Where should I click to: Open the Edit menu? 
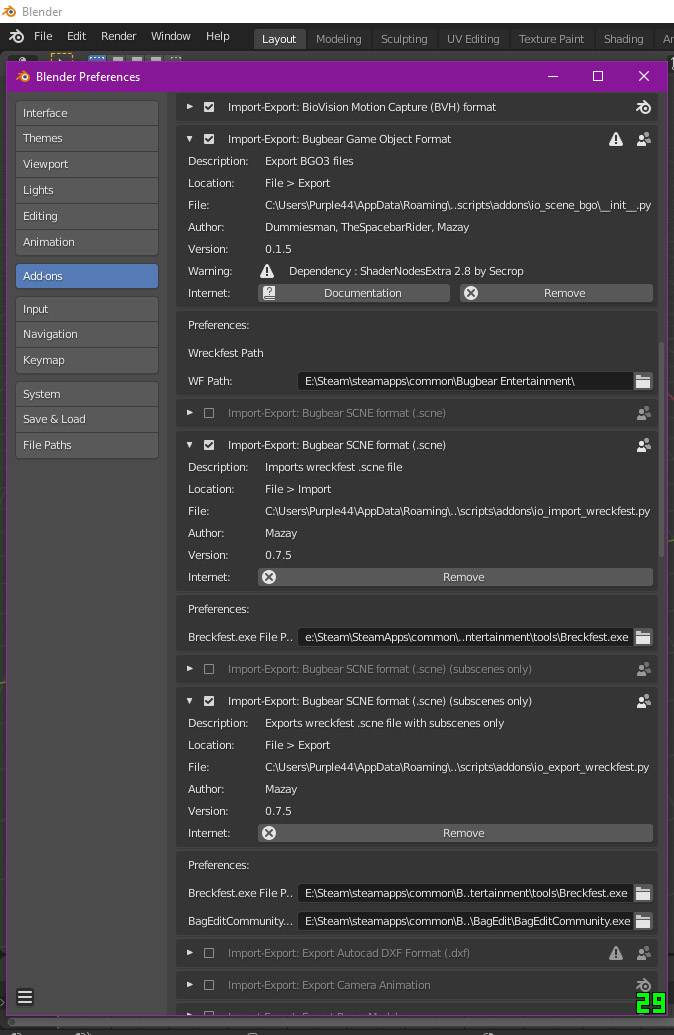tap(77, 36)
